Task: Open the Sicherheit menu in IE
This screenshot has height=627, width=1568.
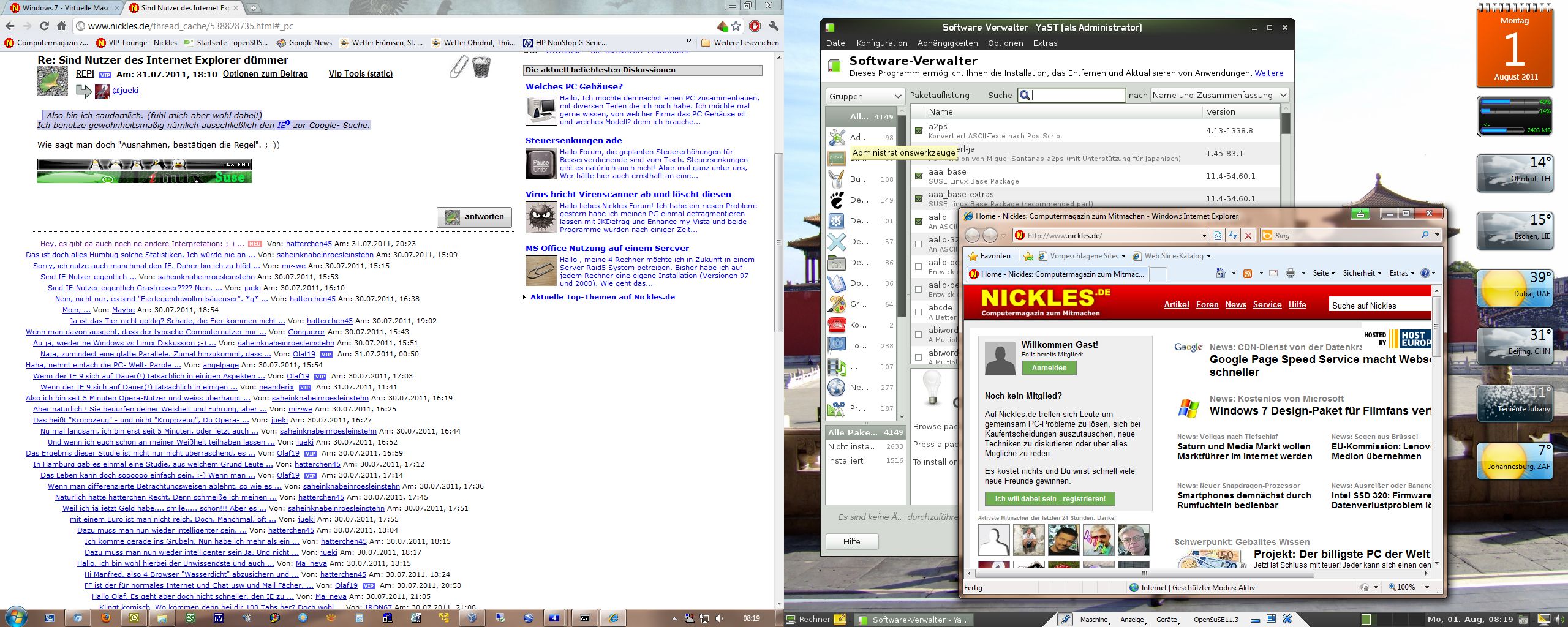Action: click(x=1362, y=273)
